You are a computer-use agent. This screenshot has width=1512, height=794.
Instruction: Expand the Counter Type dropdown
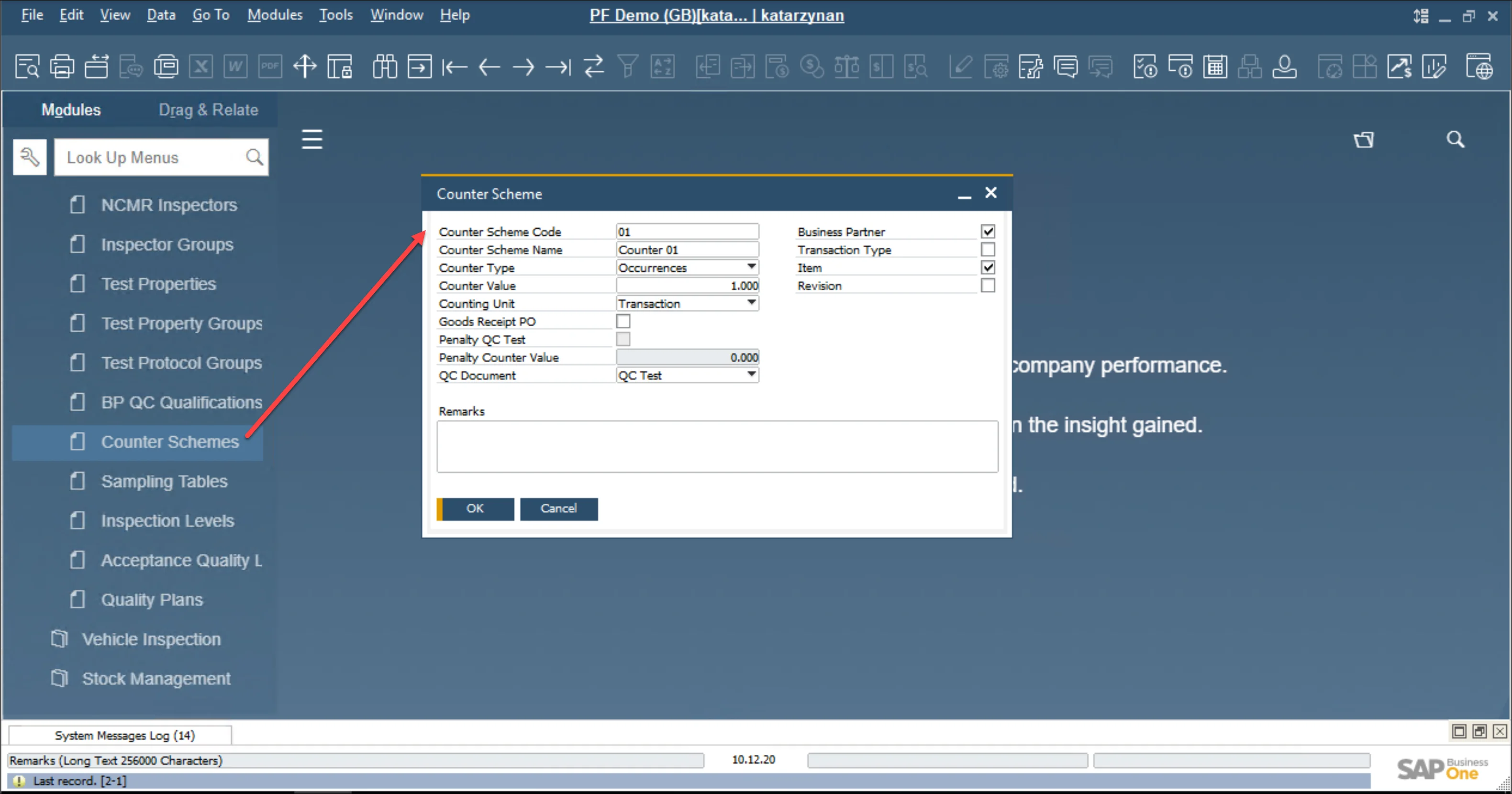[x=751, y=267]
